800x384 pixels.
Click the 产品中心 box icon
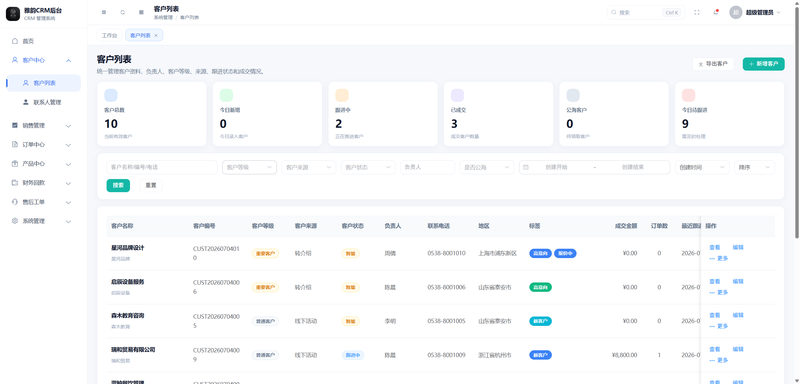point(15,164)
